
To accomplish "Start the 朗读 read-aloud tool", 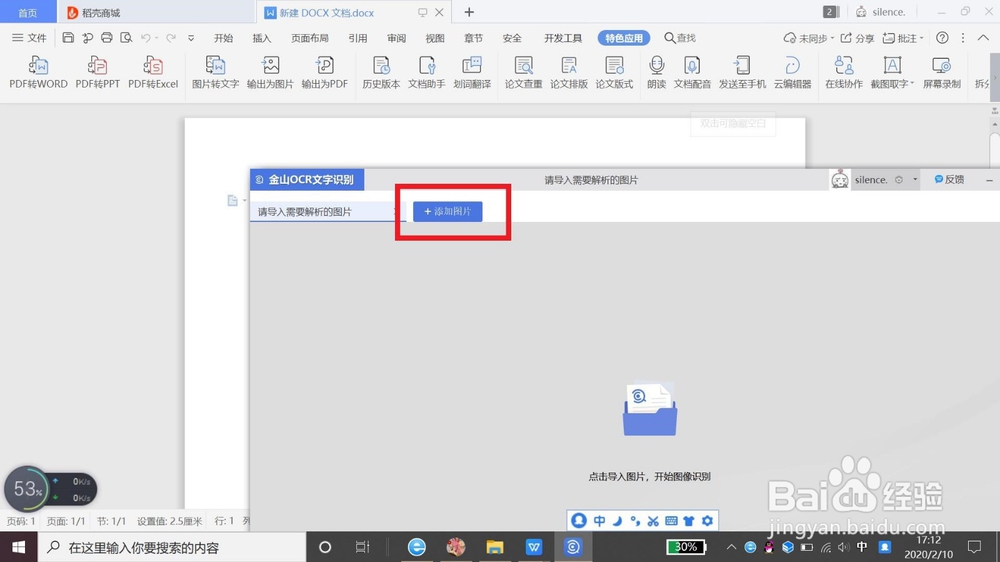I will (x=656, y=72).
